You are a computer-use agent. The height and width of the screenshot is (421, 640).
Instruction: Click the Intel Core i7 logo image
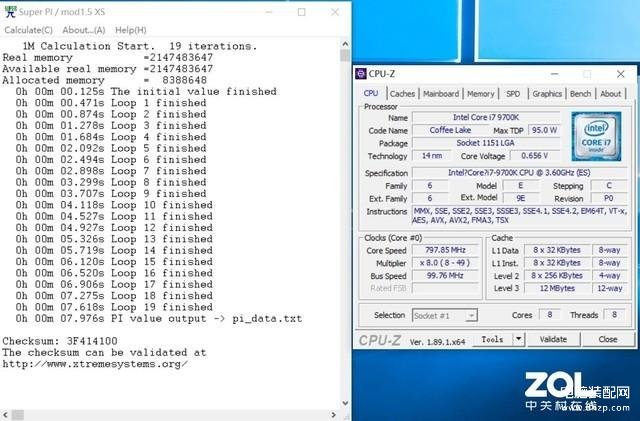596,136
